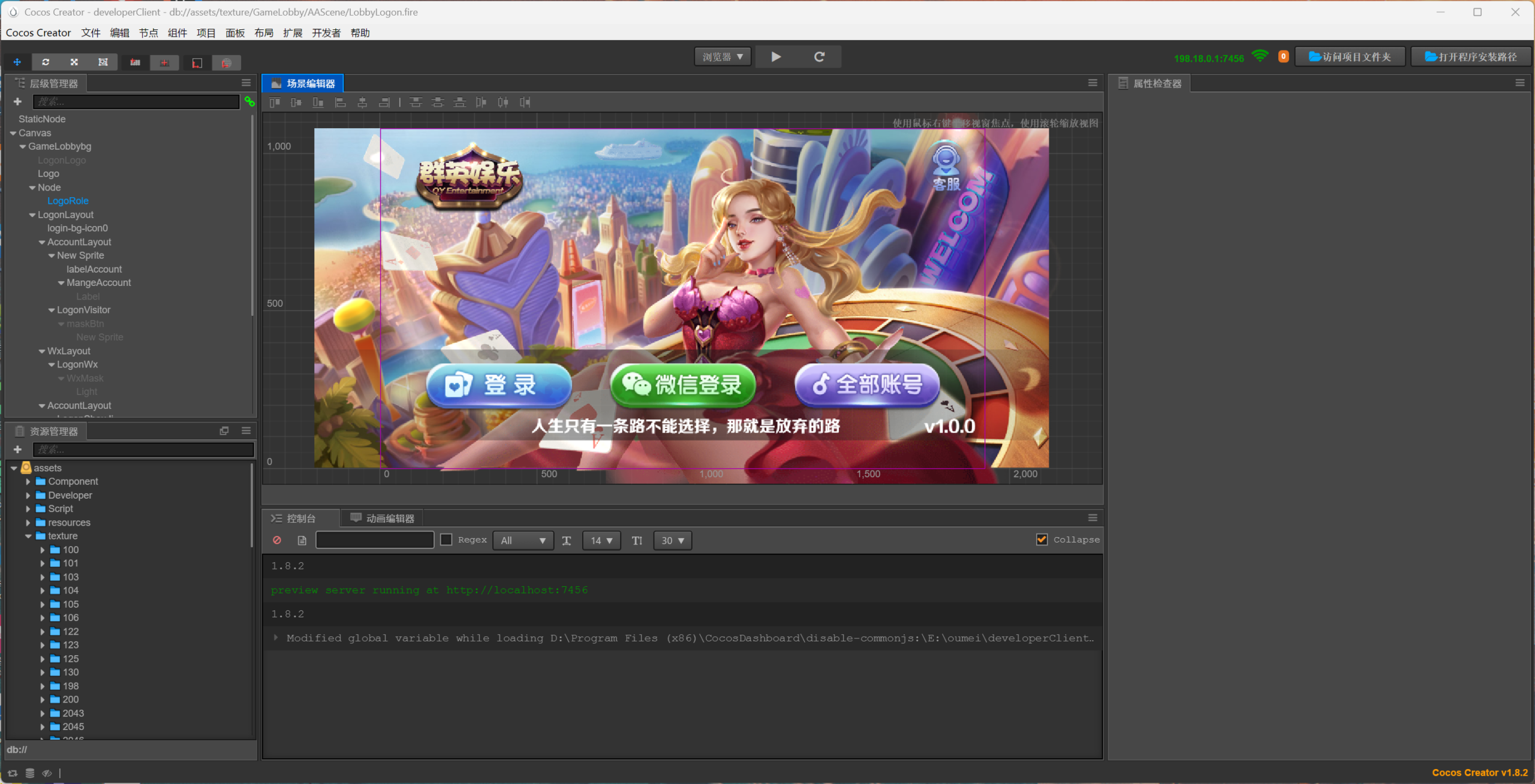Select the Rect transform tool
Image resolution: width=1535 pixels, height=784 pixels.
click(103, 62)
